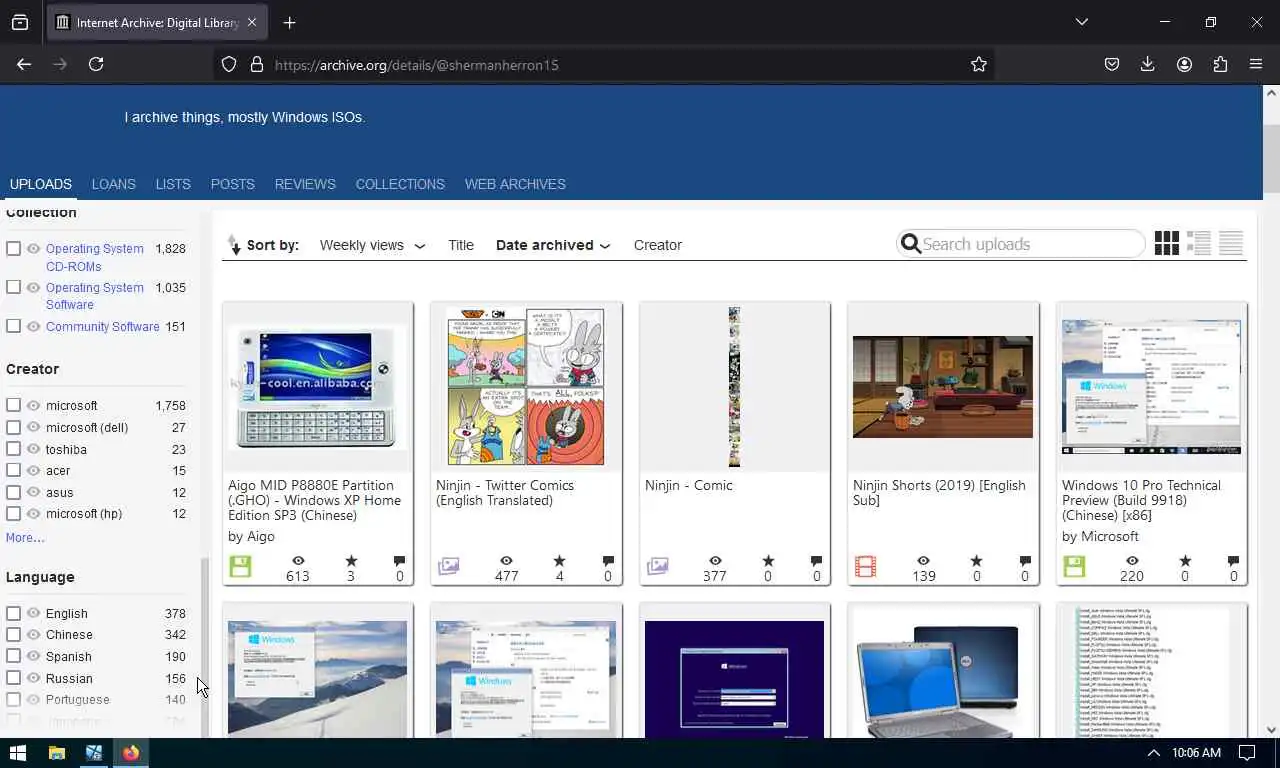Click image media icon on Ninjin Twitter Comics
Screen dimensions: 1280x768
448,566
